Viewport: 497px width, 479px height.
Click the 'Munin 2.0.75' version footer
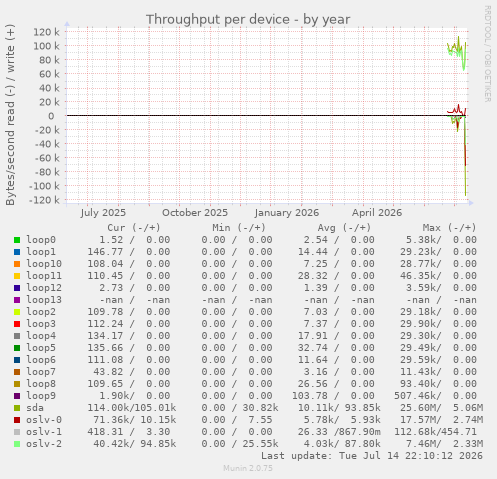pyautogui.click(x=248, y=468)
